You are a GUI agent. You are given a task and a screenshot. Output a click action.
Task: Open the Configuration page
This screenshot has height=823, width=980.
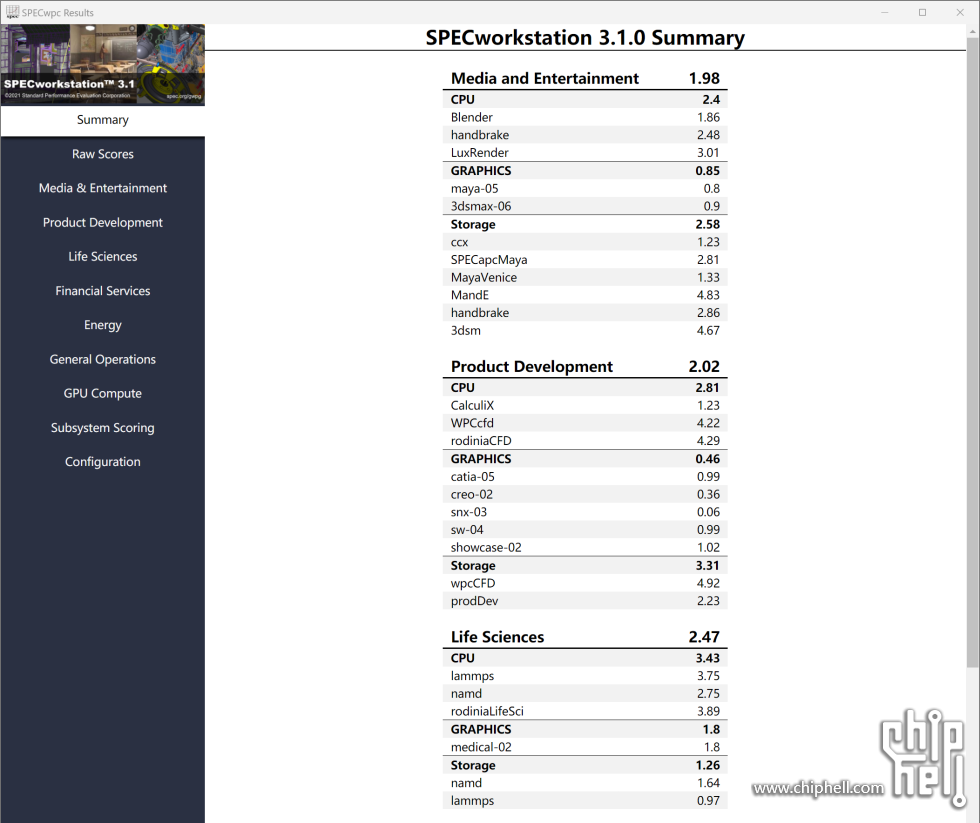(102, 462)
